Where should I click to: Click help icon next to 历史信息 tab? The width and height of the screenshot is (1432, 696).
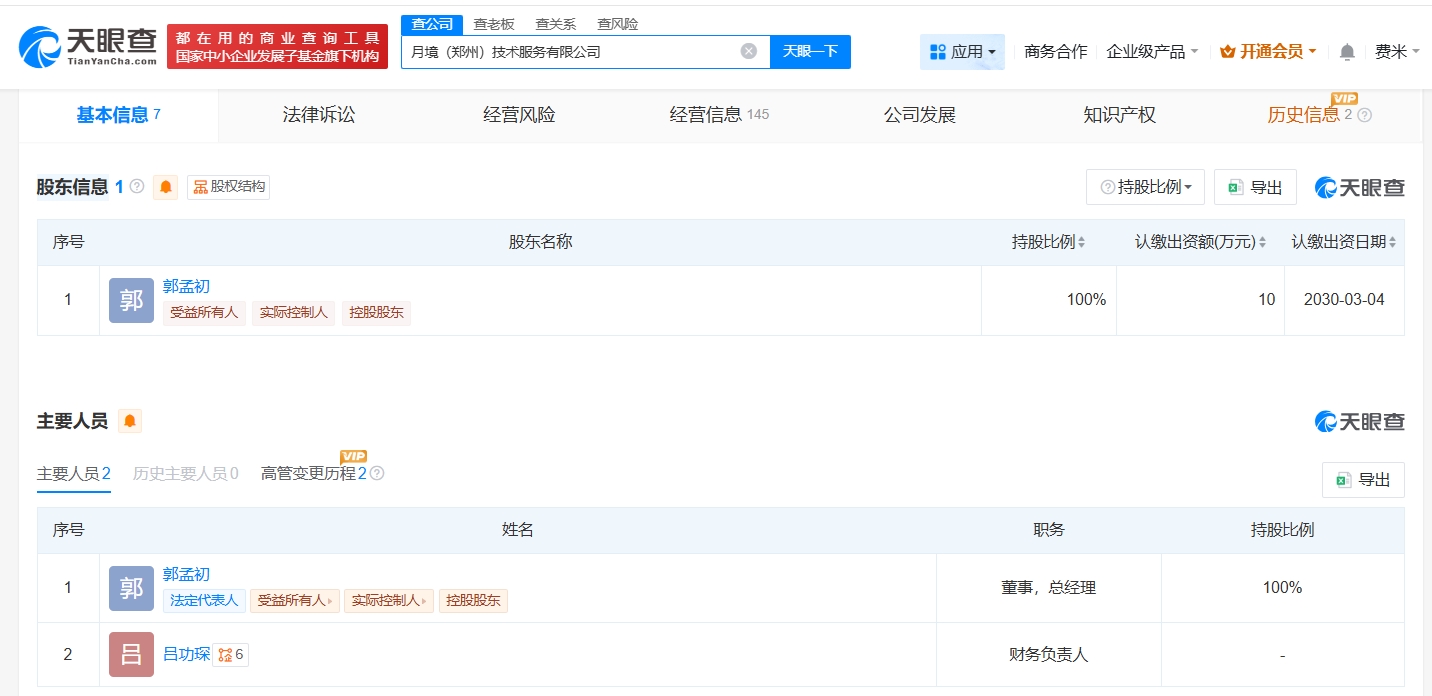point(1365,115)
